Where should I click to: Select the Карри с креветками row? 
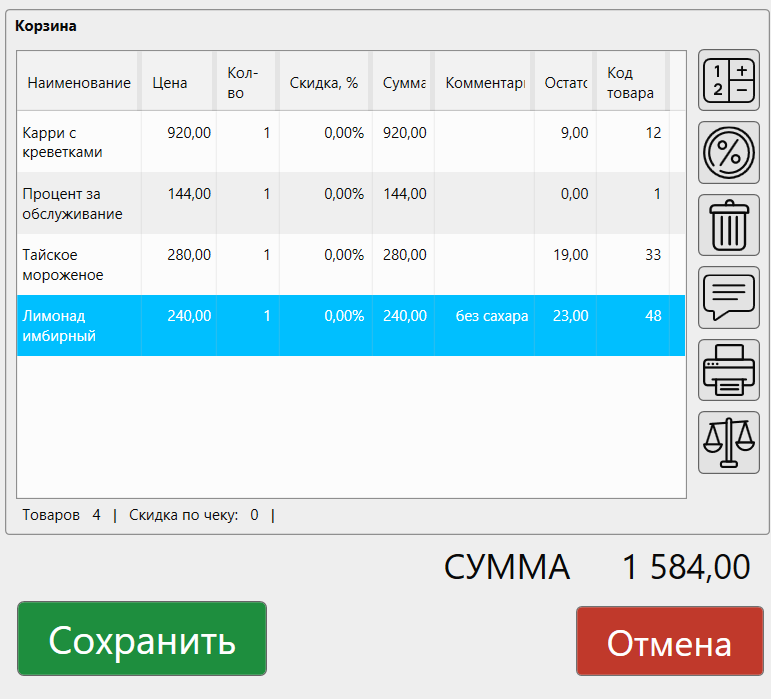point(79,142)
